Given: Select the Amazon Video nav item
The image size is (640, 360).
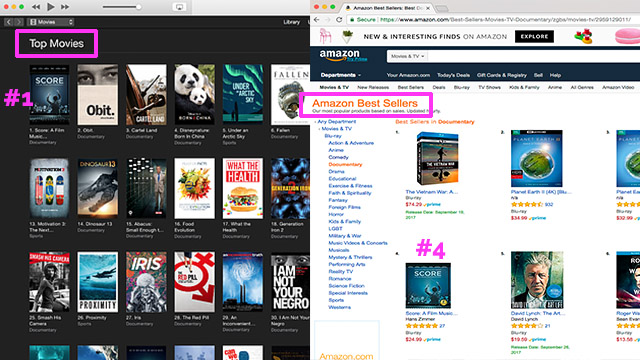Looking at the screenshot, I should point(618,87).
